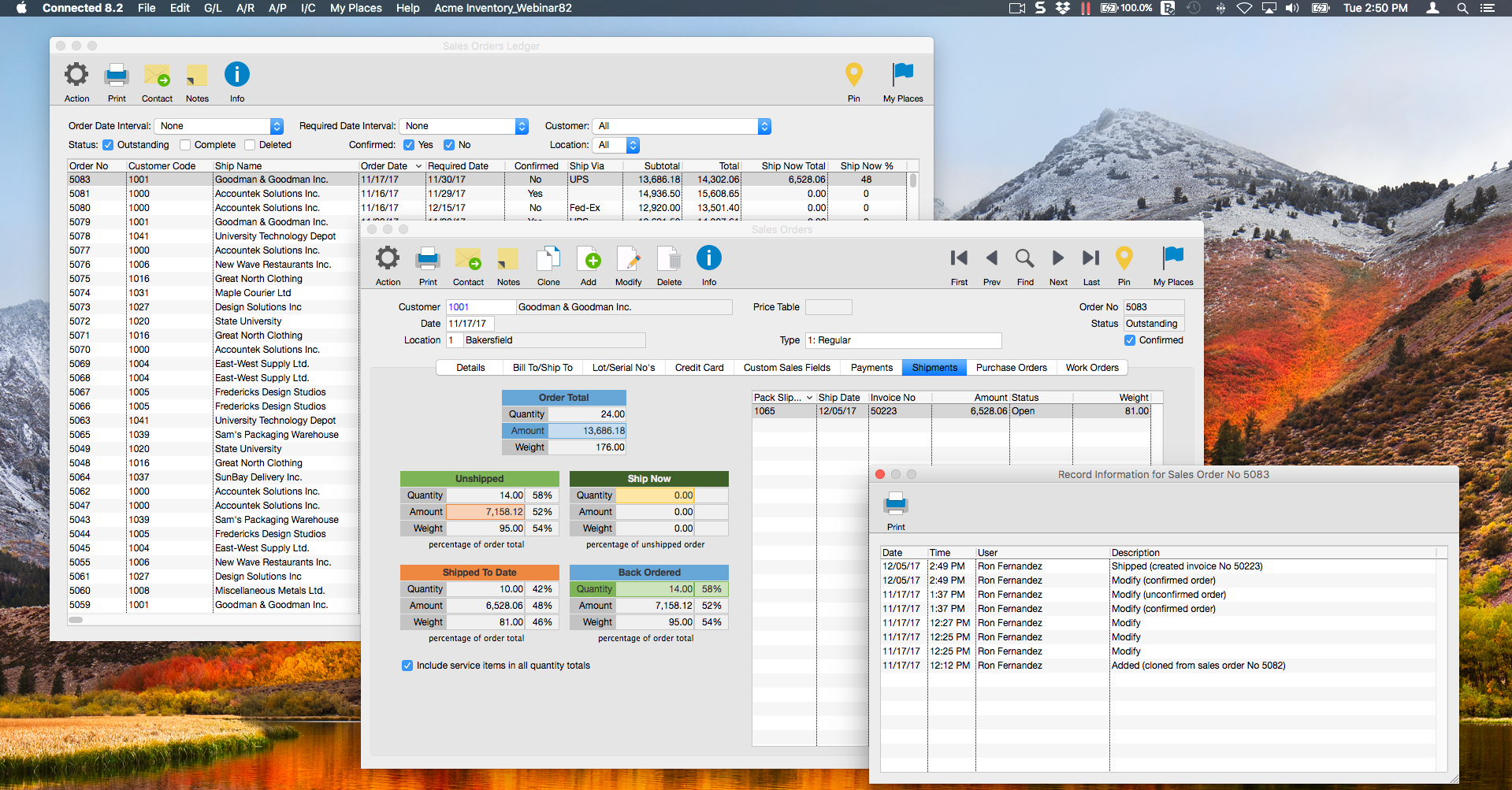The image size is (1512, 790).
Task: Enable the Complete status checkbox
Action: (185, 145)
